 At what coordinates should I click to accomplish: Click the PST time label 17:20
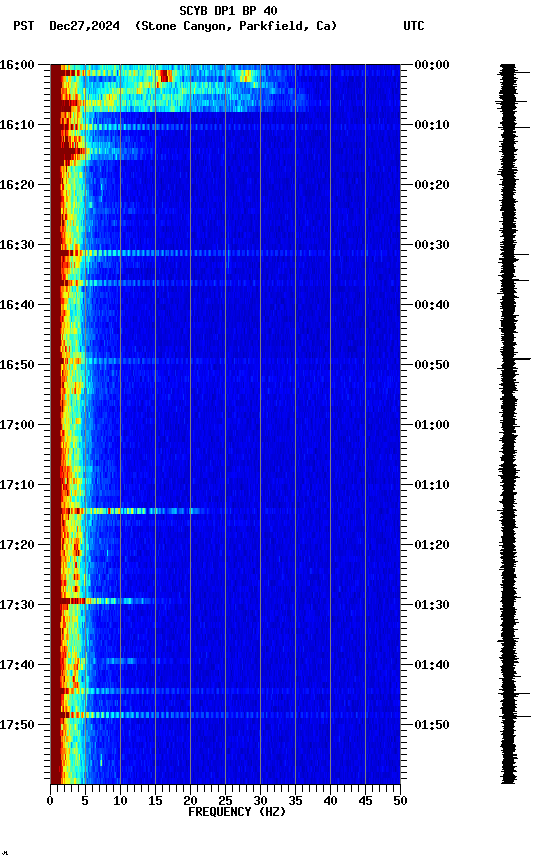17,545
